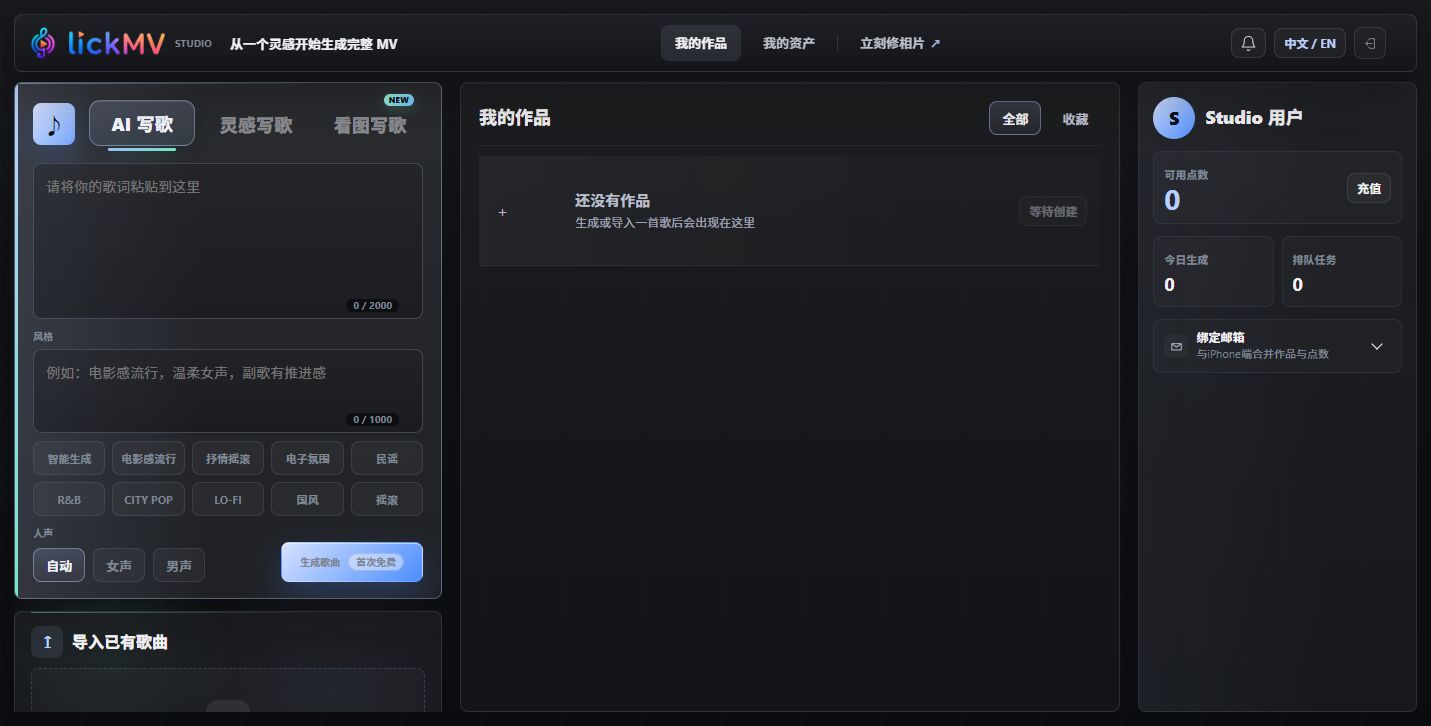
Task: Click the 导入已有歌曲 heading
Action: [x=120, y=642]
